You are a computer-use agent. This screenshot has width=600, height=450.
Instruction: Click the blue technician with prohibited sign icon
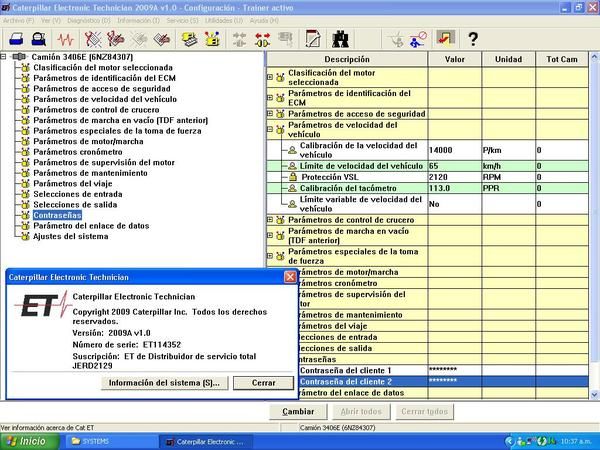click(x=418, y=39)
